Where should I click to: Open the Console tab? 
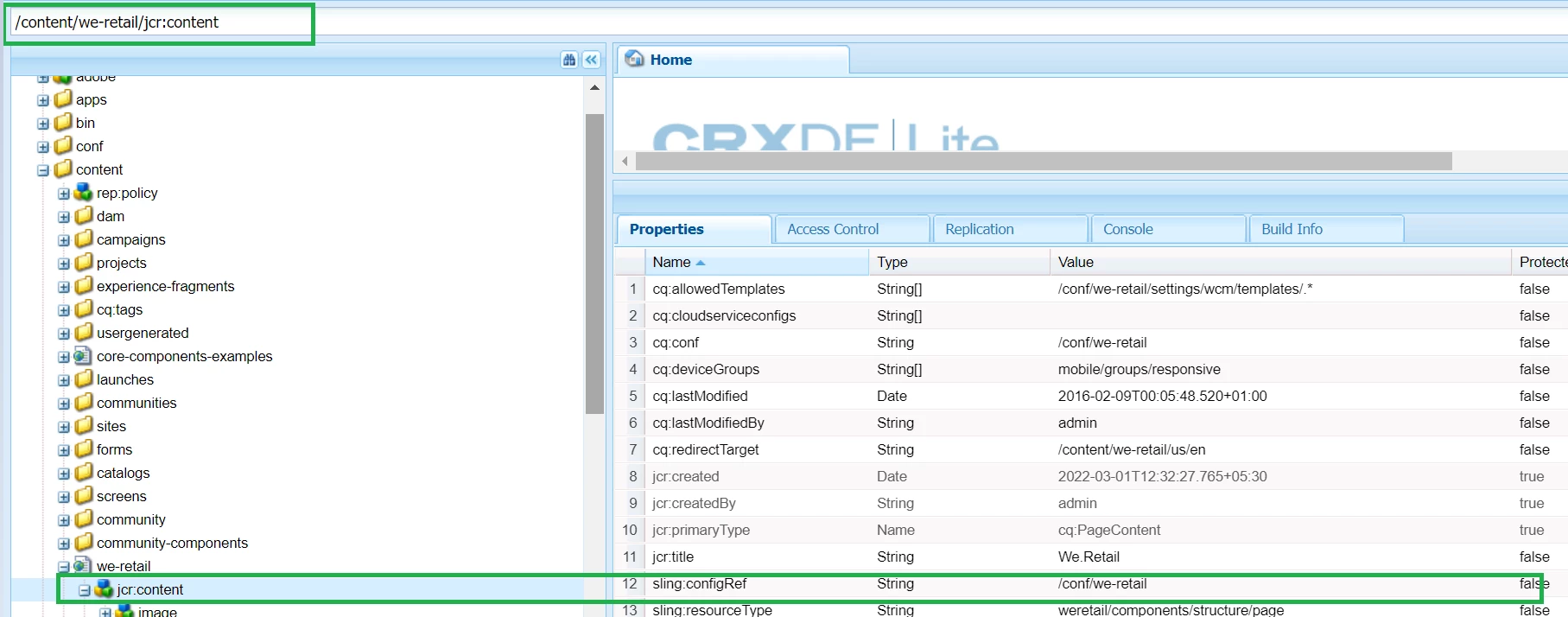coord(1169,229)
